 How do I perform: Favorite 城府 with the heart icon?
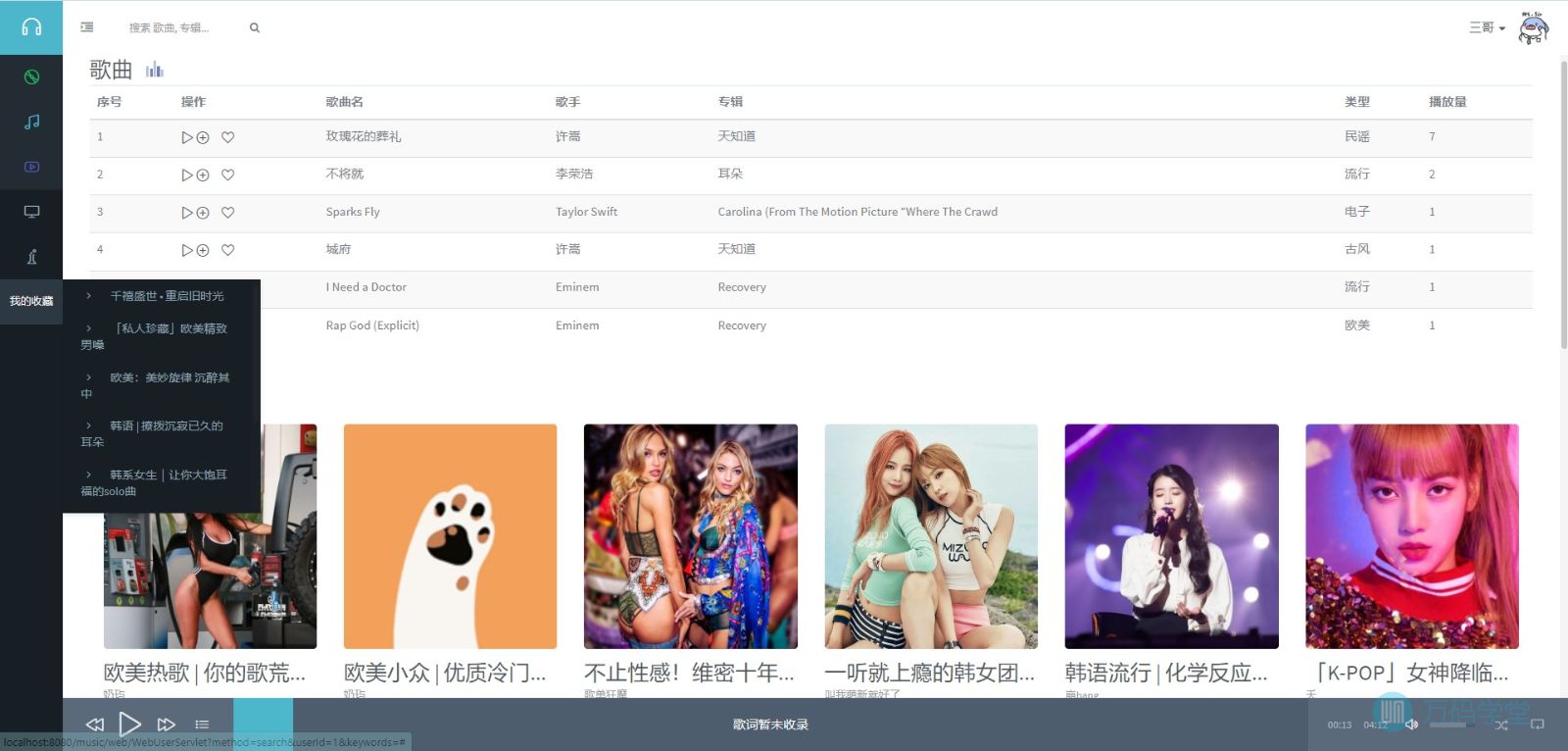[227, 250]
